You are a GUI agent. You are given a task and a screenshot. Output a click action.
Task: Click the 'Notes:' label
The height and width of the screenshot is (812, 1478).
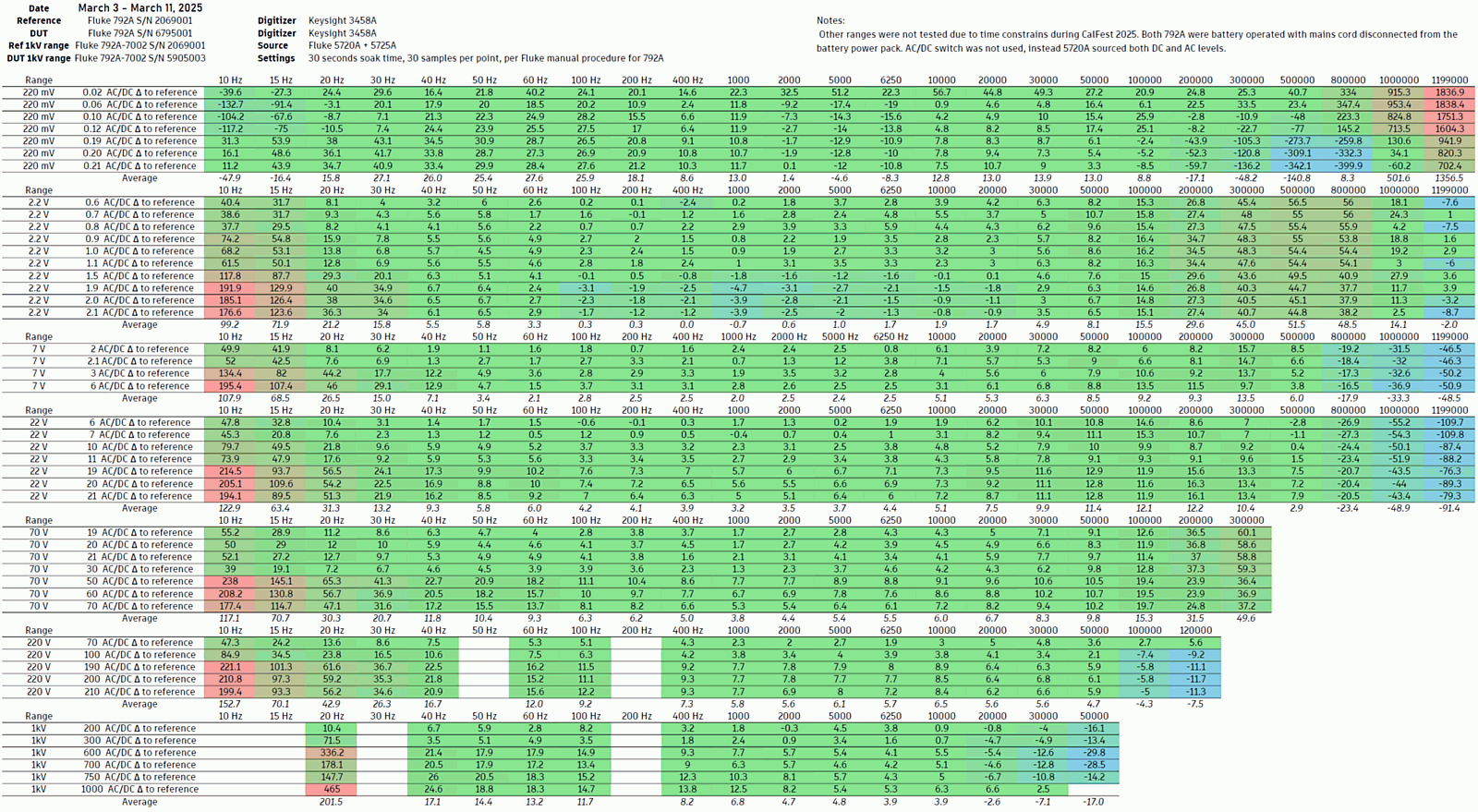click(x=830, y=20)
